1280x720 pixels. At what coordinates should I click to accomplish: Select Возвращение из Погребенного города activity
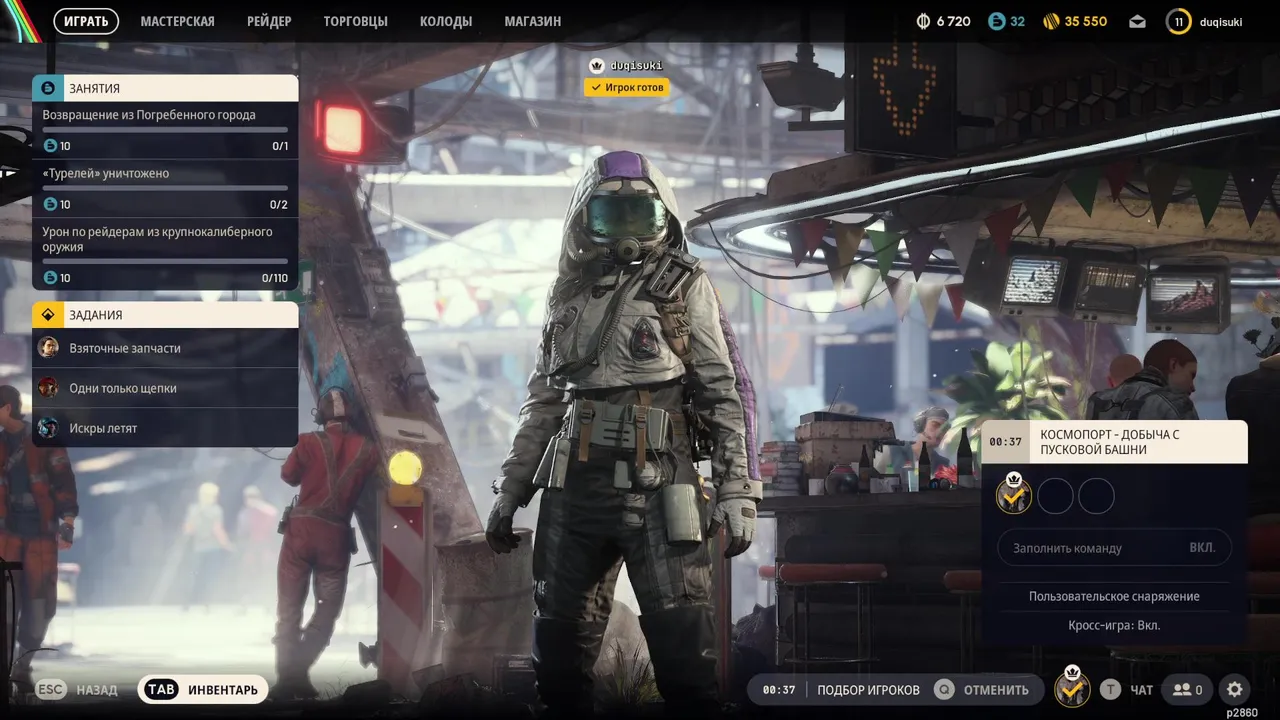coord(165,130)
